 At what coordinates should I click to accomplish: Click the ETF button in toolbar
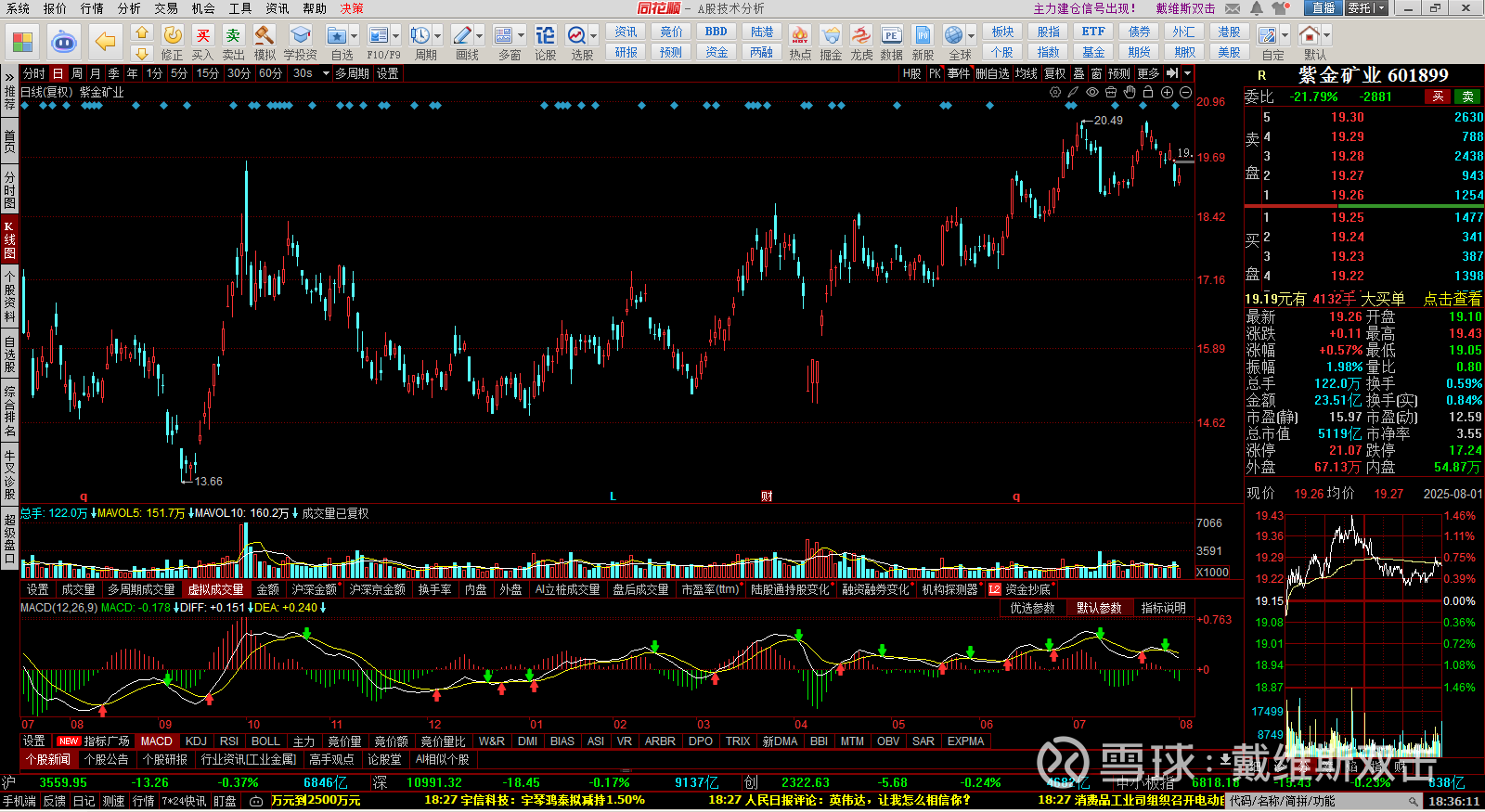1093,32
